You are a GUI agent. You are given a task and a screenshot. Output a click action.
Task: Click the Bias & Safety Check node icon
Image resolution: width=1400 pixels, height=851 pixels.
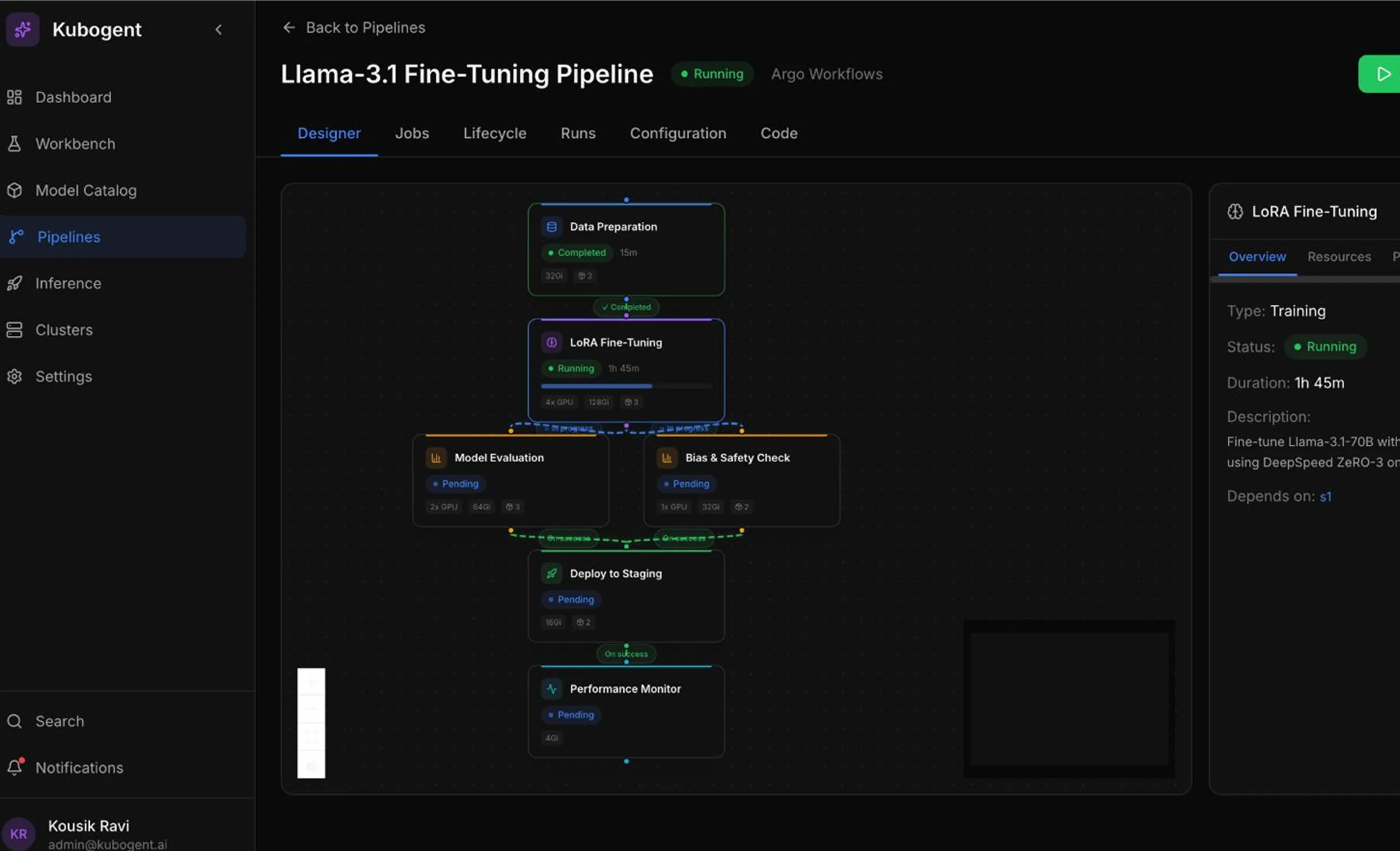666,458
